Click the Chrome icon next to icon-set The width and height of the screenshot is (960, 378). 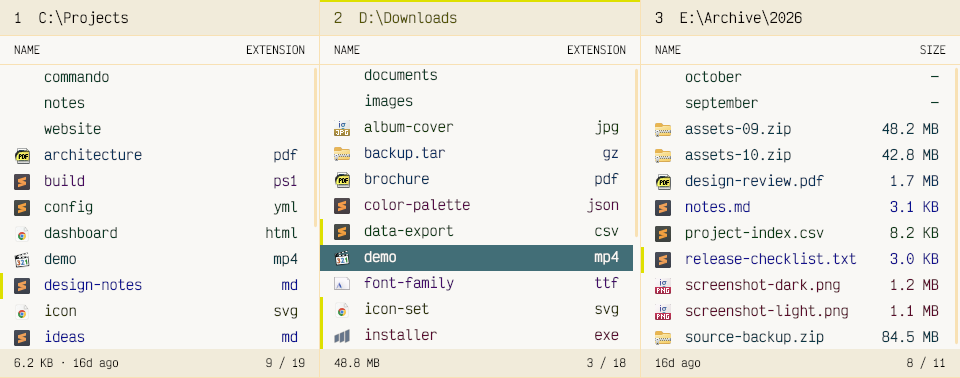[342, 310]
